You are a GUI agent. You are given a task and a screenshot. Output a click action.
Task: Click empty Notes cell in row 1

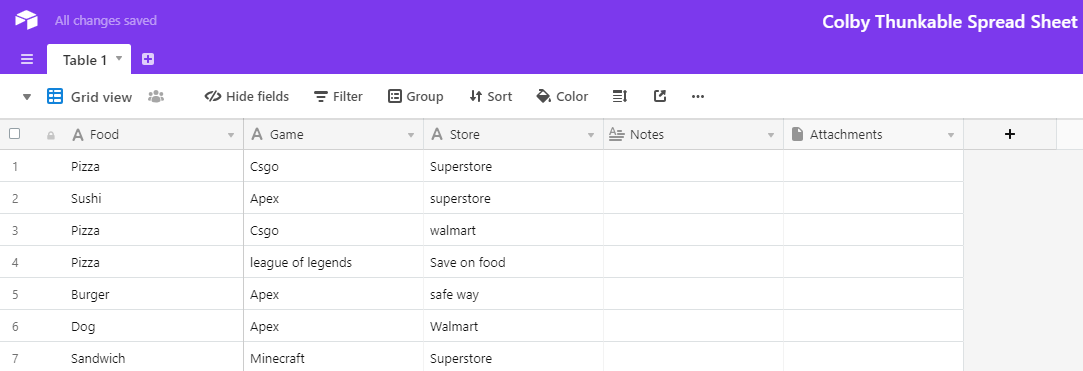693,167
